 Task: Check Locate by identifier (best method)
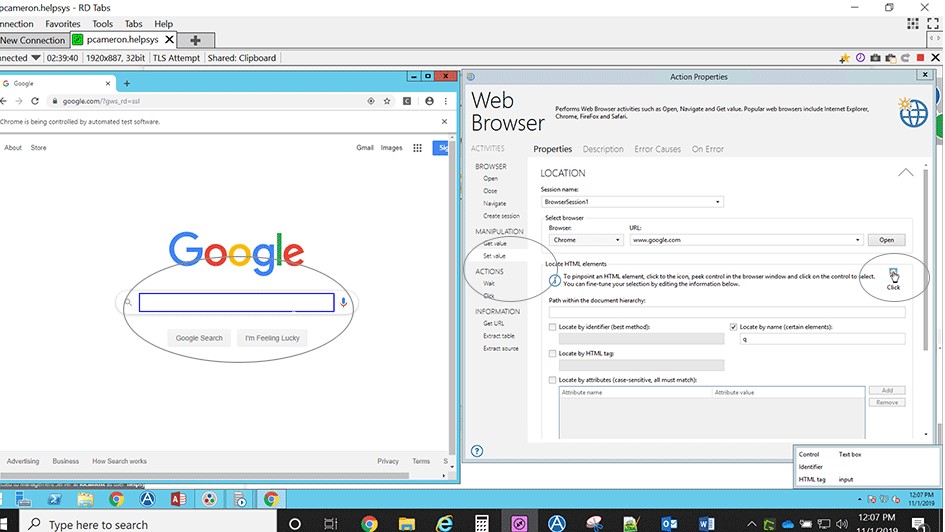coord(552,327)
